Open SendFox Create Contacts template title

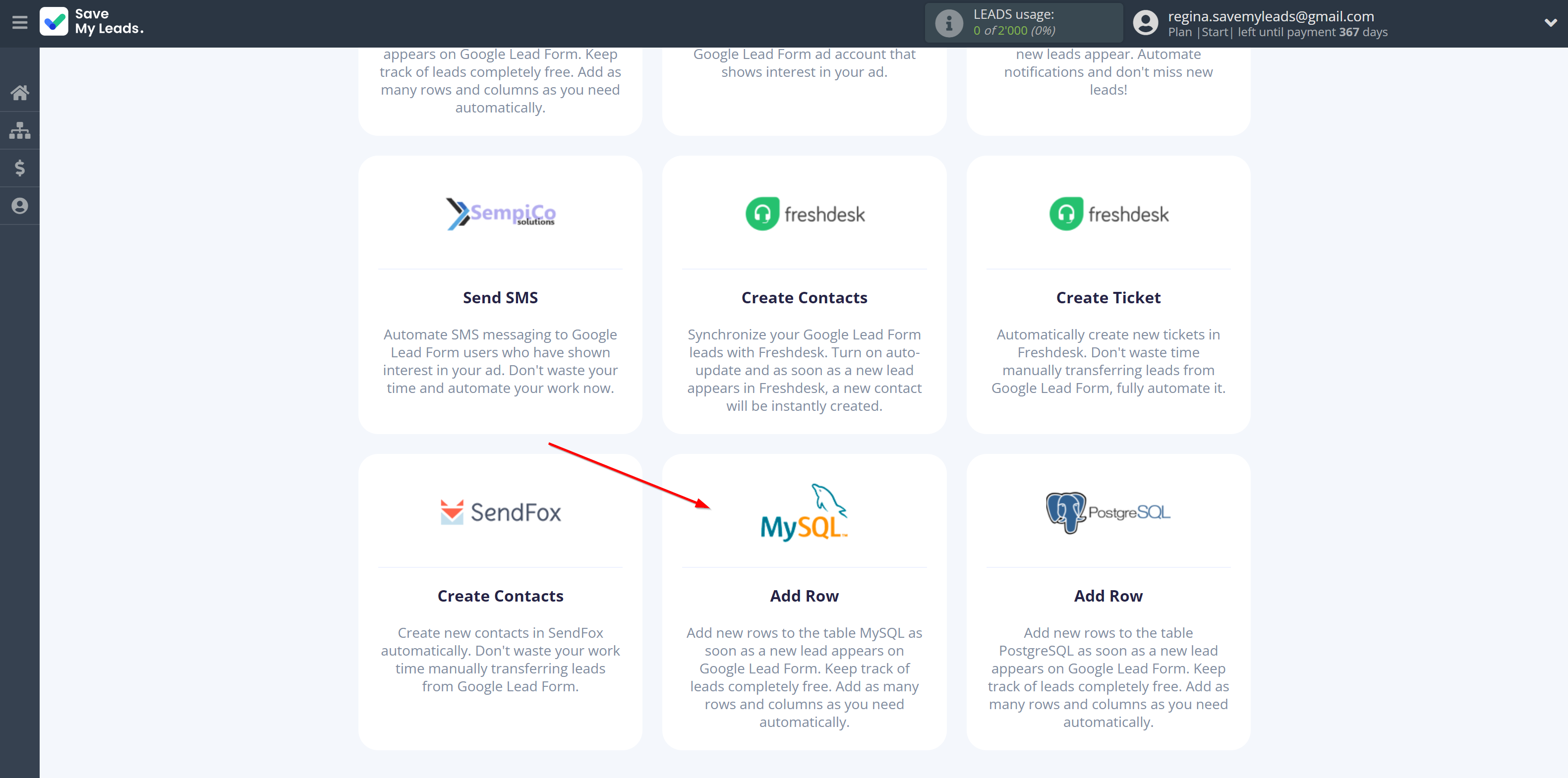point(500,596)
